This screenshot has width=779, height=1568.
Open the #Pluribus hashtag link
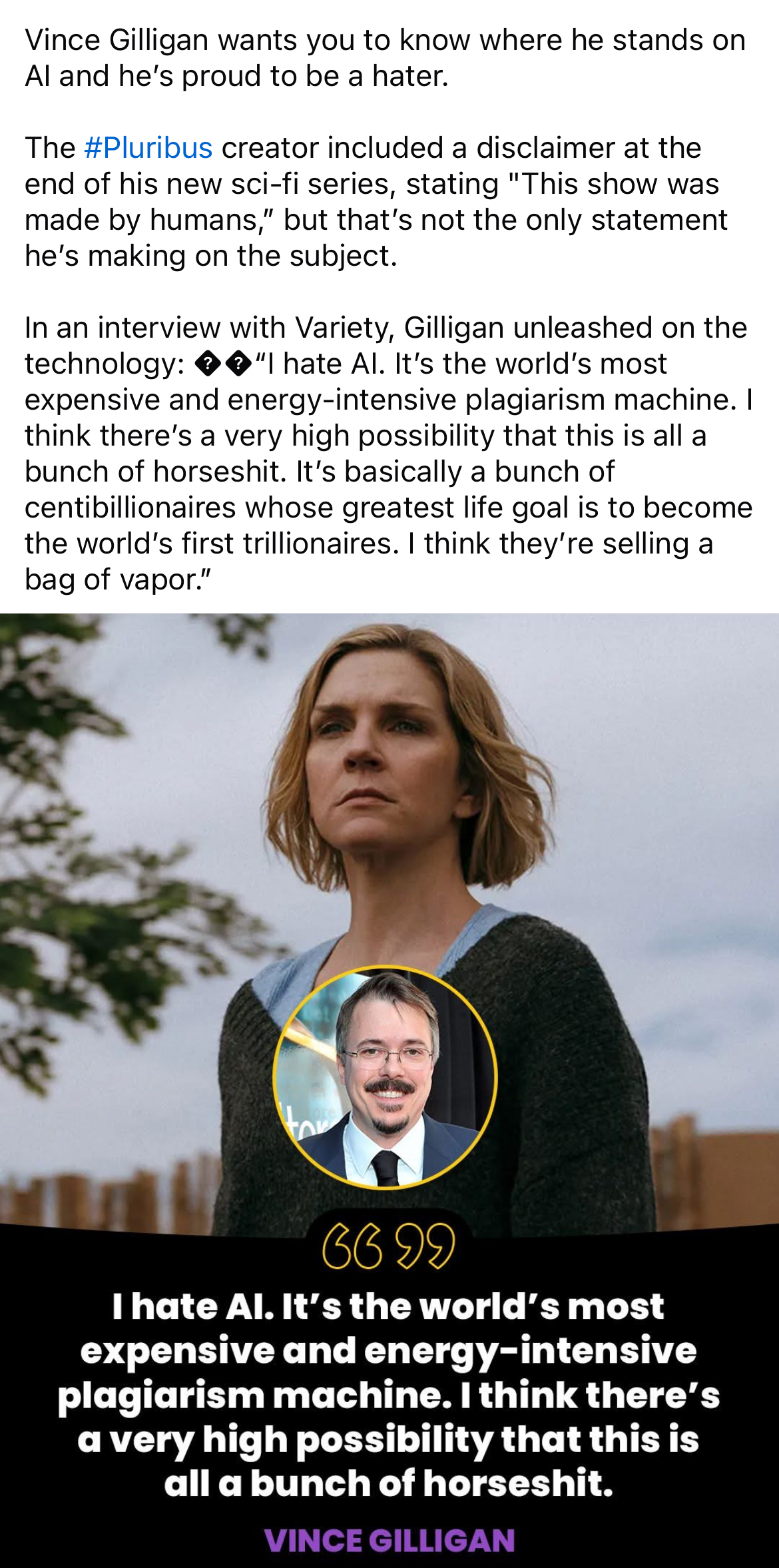tap(148, 148)
